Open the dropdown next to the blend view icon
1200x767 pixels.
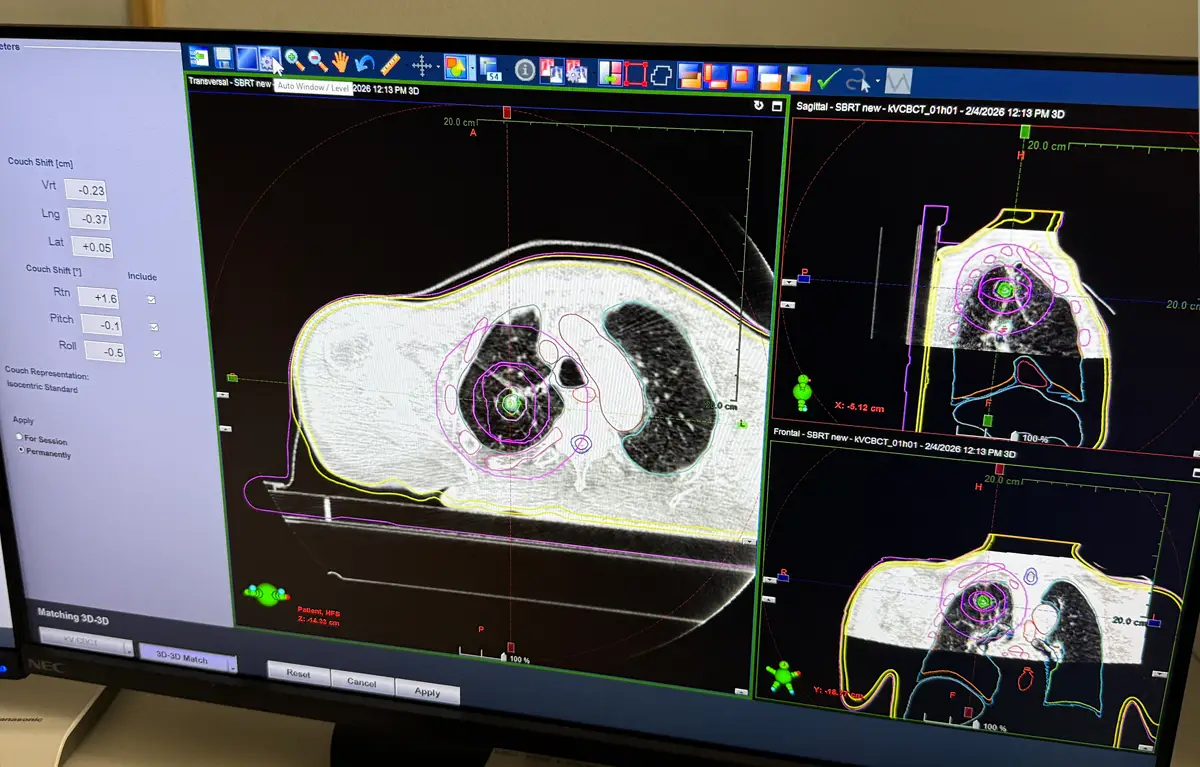471,68
